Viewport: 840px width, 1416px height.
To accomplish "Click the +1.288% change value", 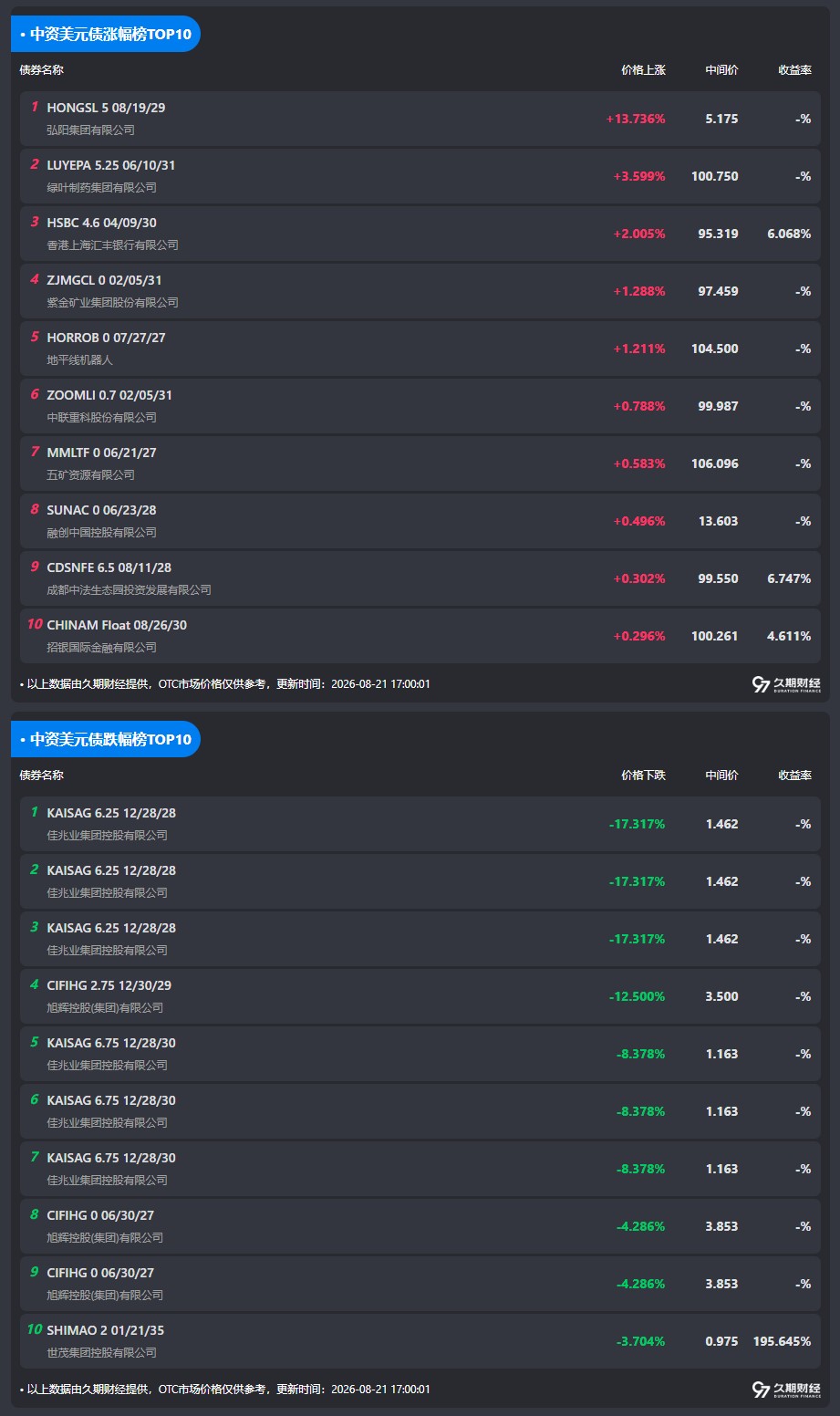I will pos(639,291).
